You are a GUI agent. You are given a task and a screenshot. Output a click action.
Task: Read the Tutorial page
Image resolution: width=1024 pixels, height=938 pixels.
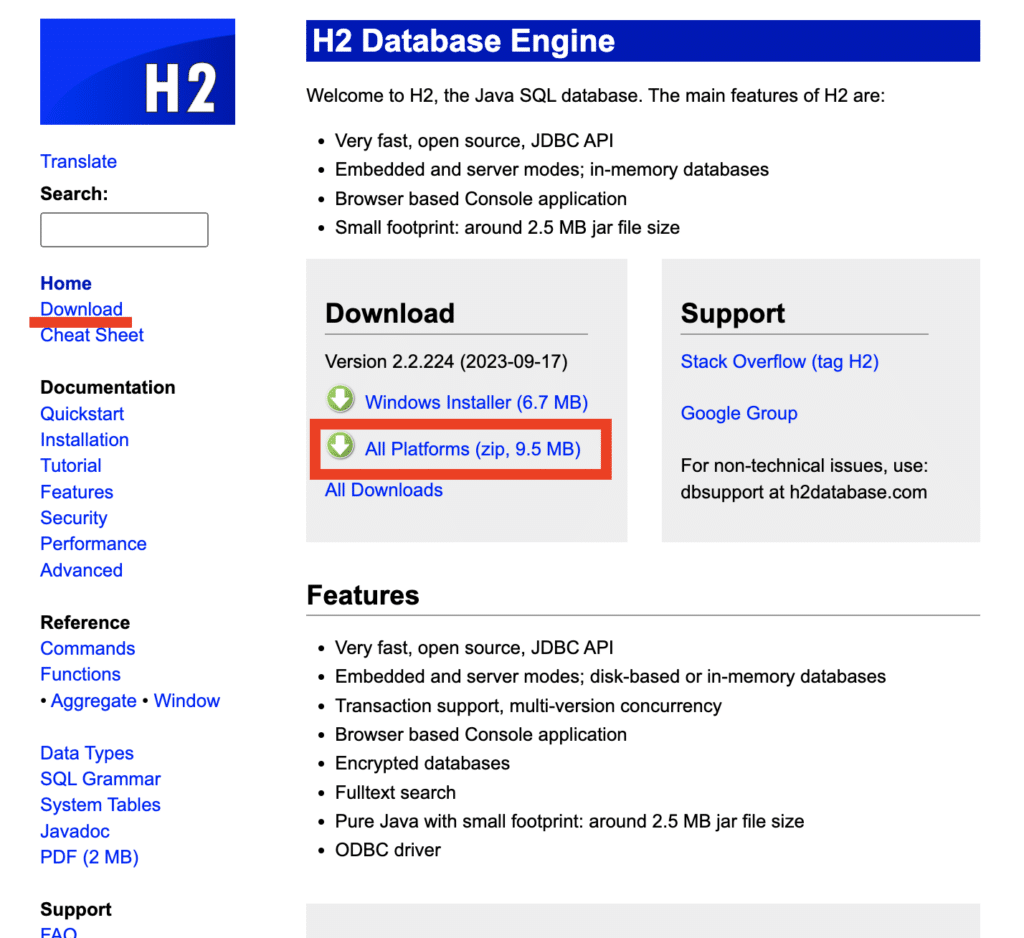tap(70, 465)
